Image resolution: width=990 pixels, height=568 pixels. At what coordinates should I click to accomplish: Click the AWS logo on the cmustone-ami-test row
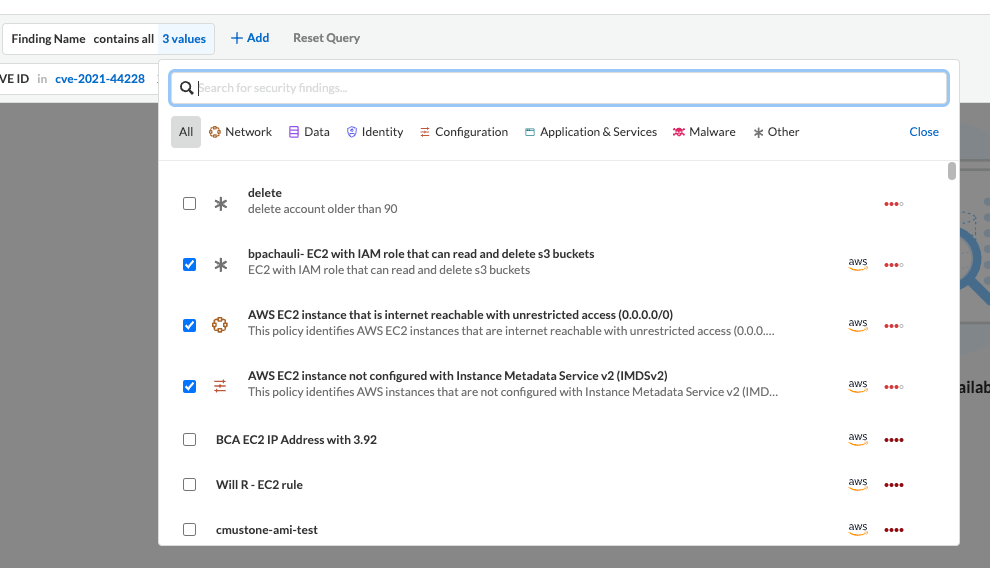857,529
